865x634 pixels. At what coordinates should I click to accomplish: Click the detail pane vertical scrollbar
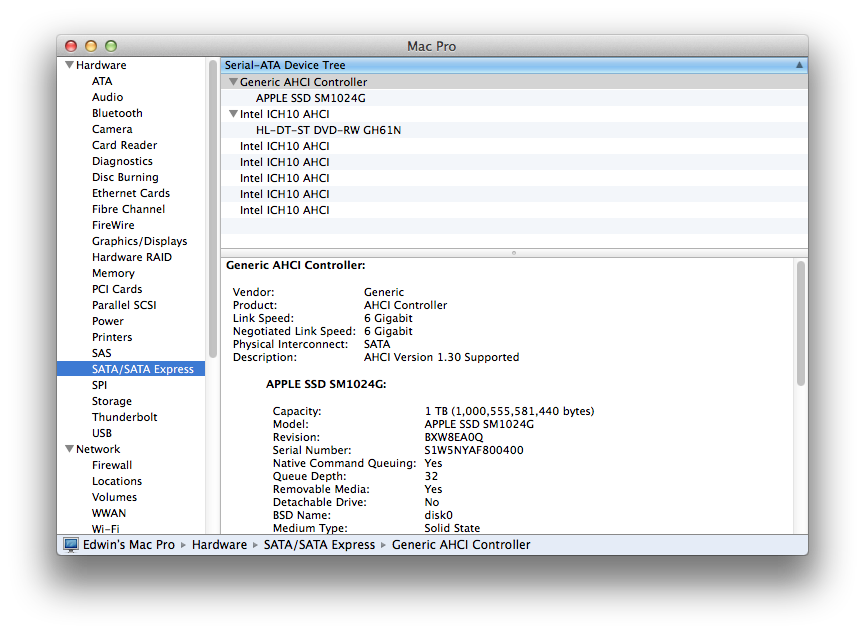coord(800,323)
